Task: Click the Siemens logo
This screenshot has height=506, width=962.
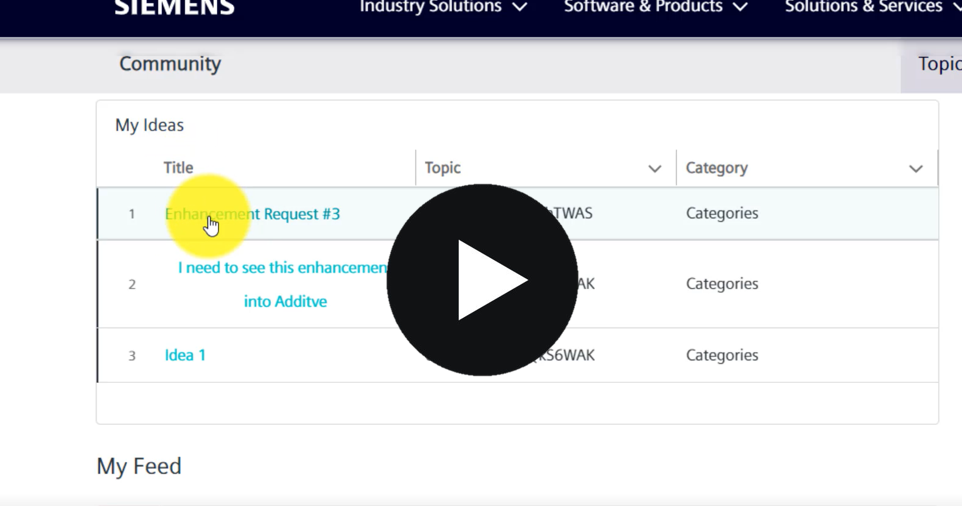Action: (x=174, y=8)
